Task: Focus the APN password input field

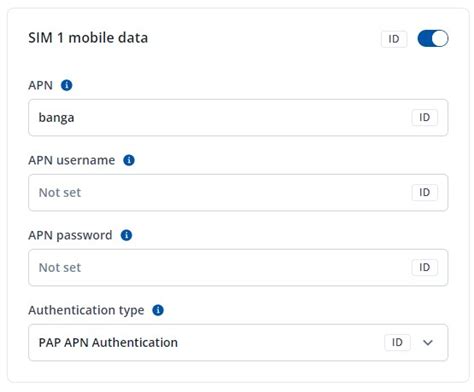Action: [238, 268]
